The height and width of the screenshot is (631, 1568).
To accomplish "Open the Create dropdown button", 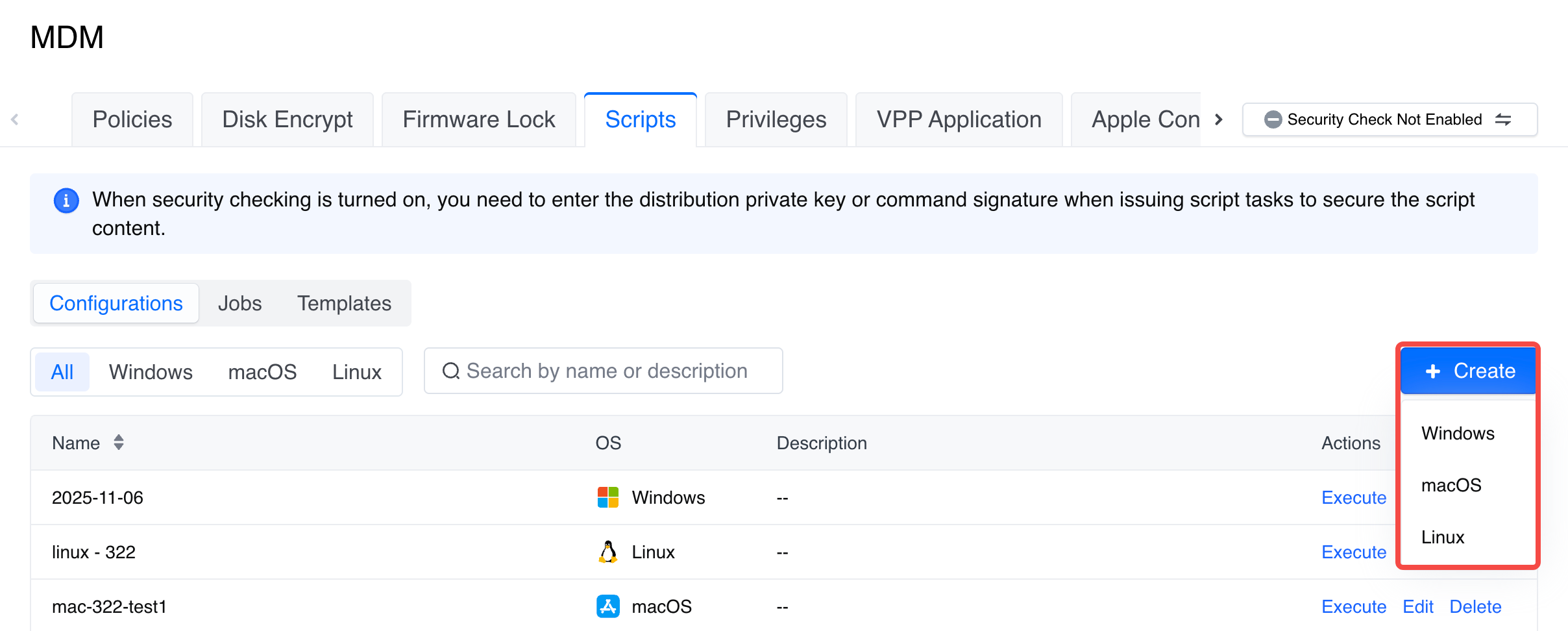I will point(1469,371).
